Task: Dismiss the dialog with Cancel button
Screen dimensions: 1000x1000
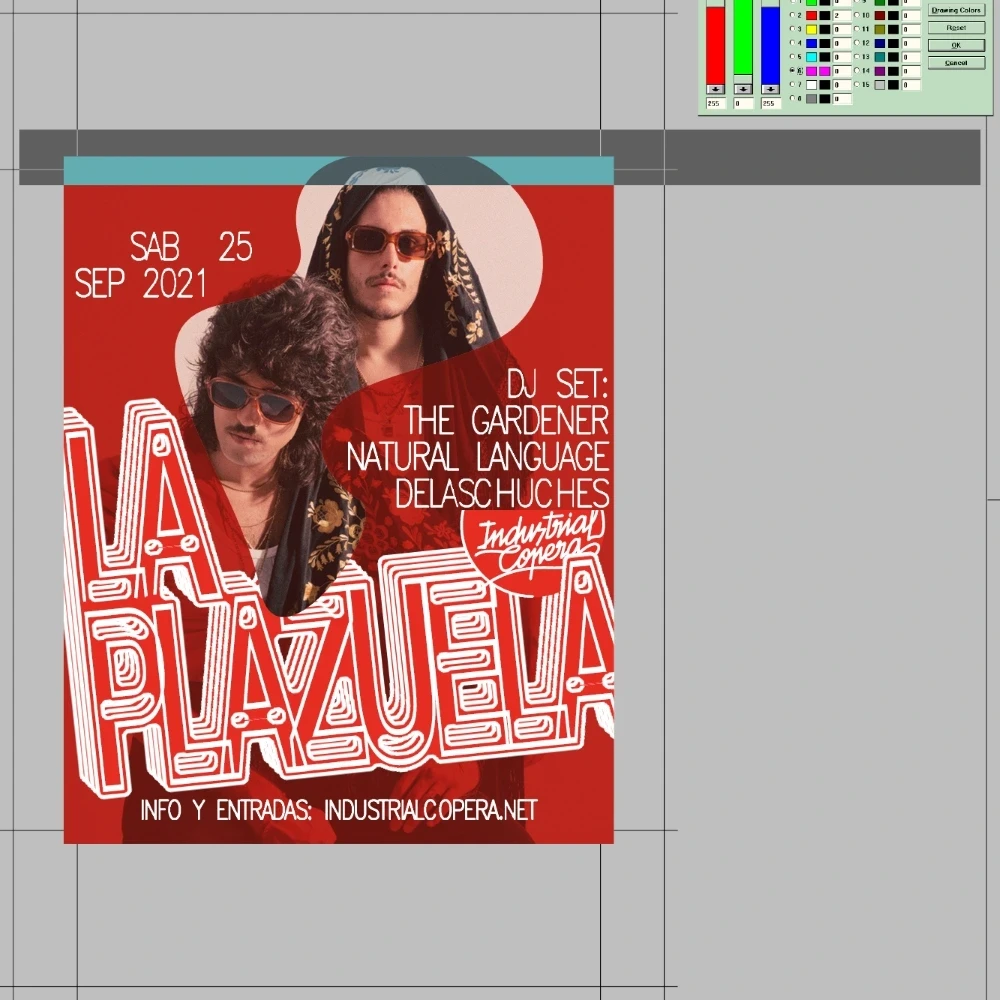Action: click(957, 62)
